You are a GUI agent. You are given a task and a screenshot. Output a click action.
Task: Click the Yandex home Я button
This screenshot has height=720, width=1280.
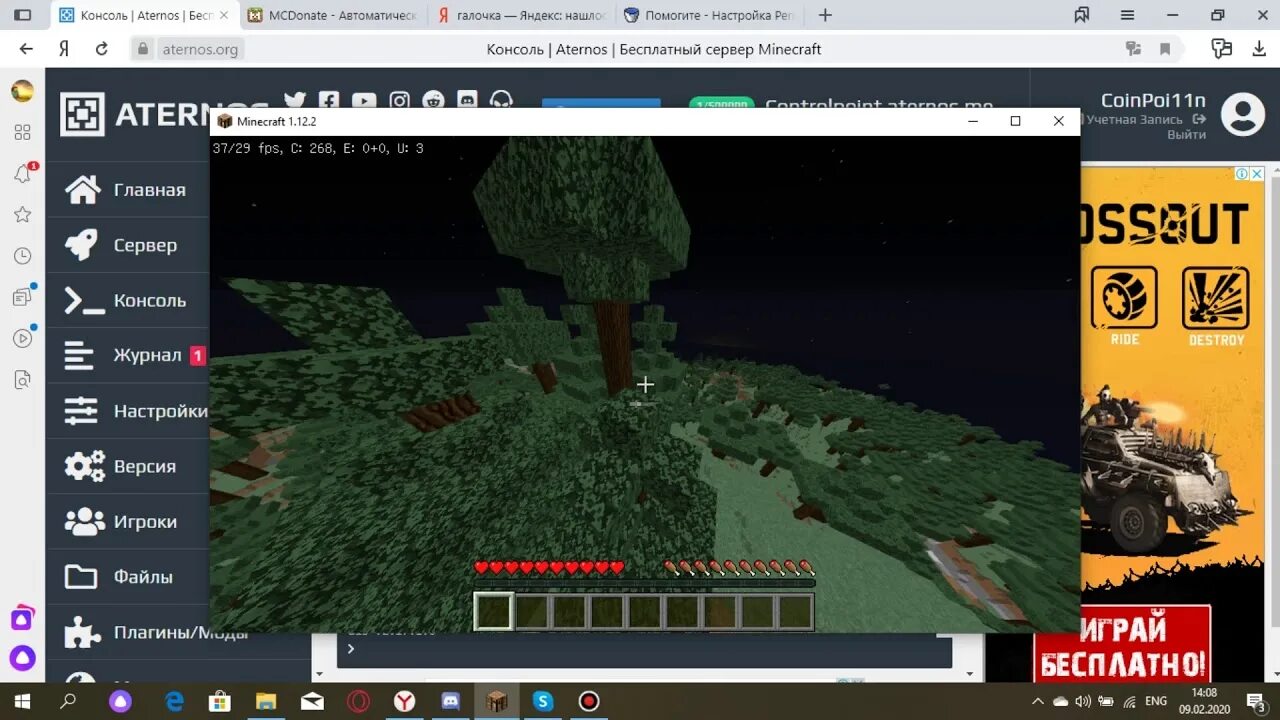tap(64, 49)
